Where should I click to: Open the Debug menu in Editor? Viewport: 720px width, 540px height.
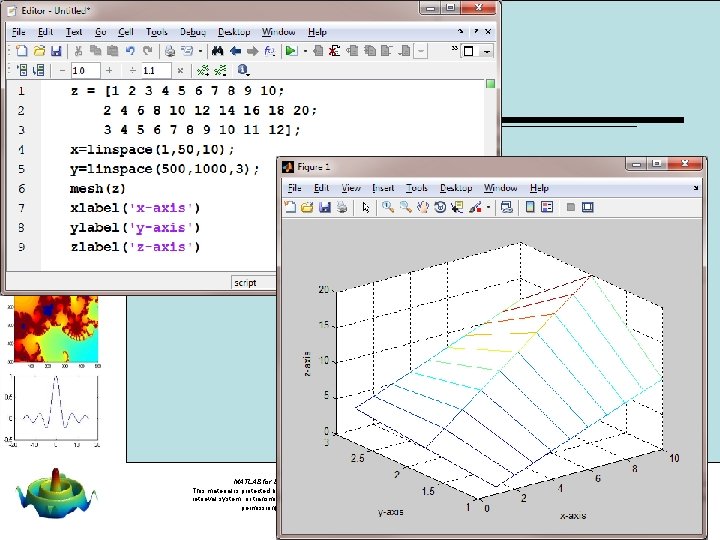pyautogui.click(x=193, y=32)
